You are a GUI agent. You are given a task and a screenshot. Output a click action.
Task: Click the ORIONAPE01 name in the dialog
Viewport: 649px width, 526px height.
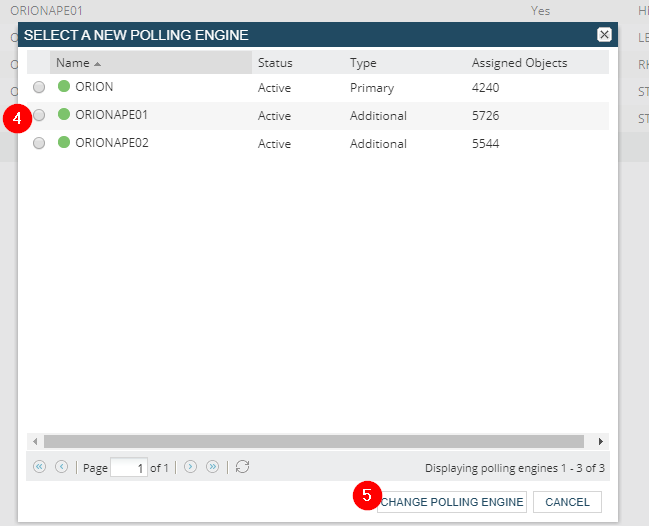[x=111, y=115]
